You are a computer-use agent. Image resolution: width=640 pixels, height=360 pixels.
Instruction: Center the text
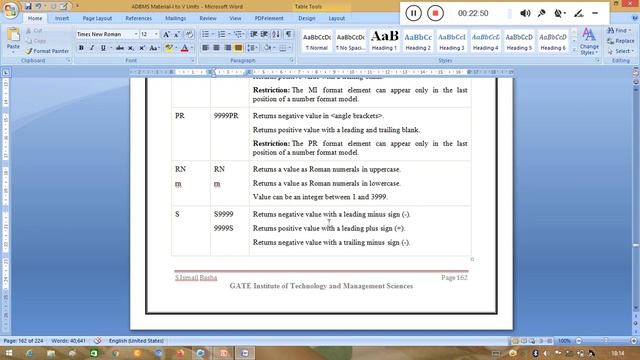tap(216, 48)
